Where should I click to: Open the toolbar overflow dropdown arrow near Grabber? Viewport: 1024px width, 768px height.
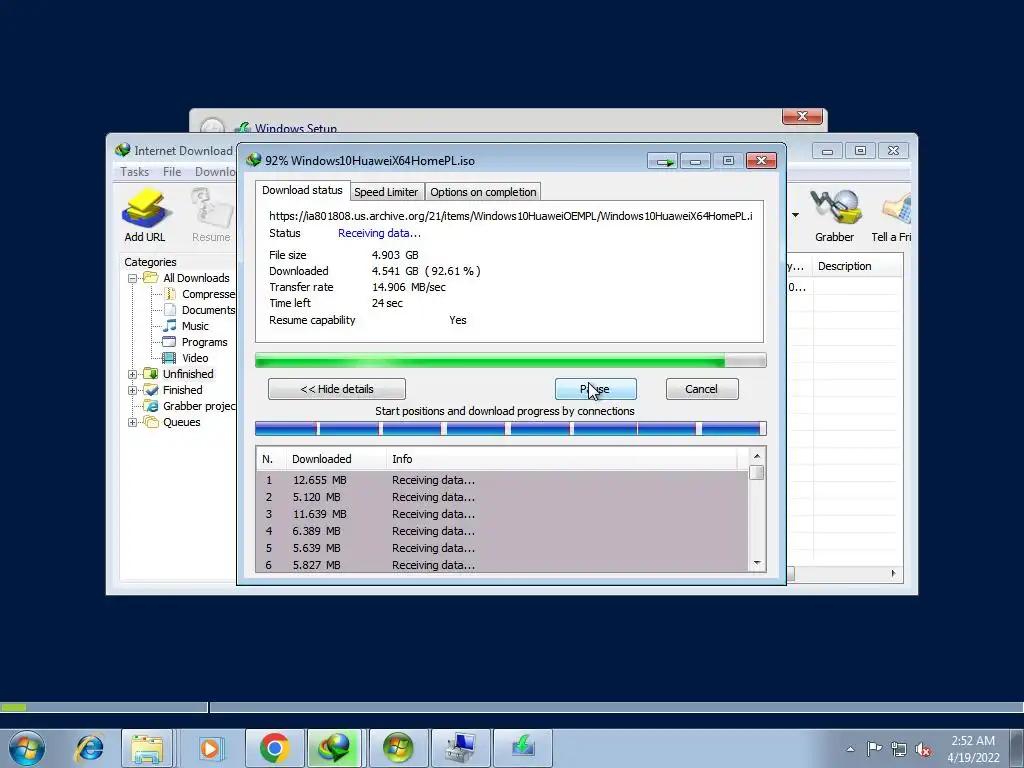pos(795,215)
